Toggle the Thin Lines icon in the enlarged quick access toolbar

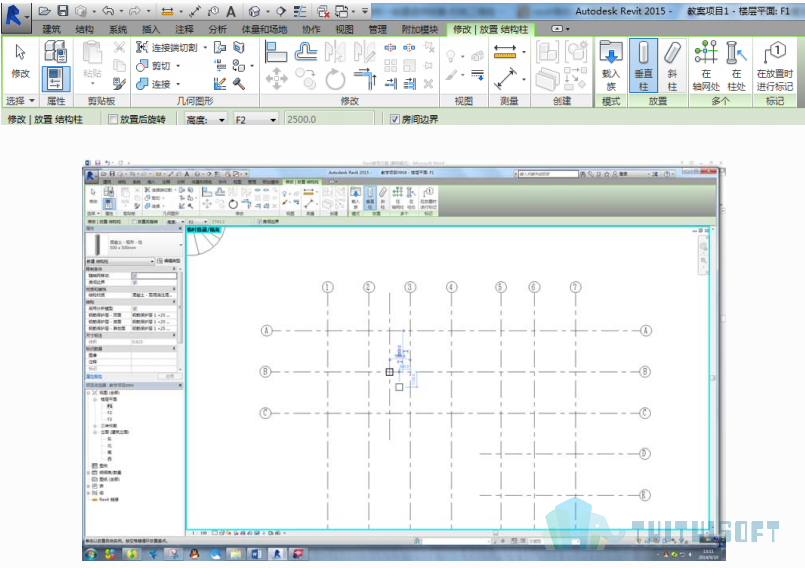click(x=300, y=11)
